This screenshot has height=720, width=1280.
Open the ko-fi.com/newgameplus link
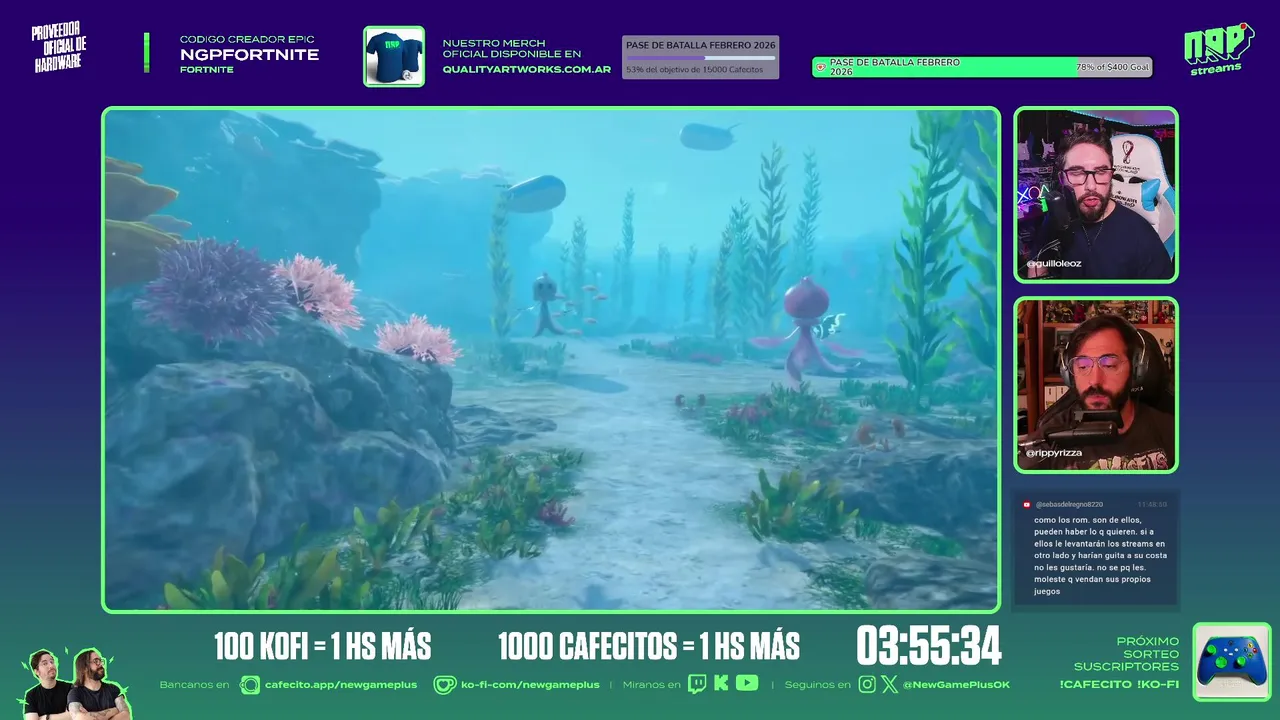click(530, 685)
